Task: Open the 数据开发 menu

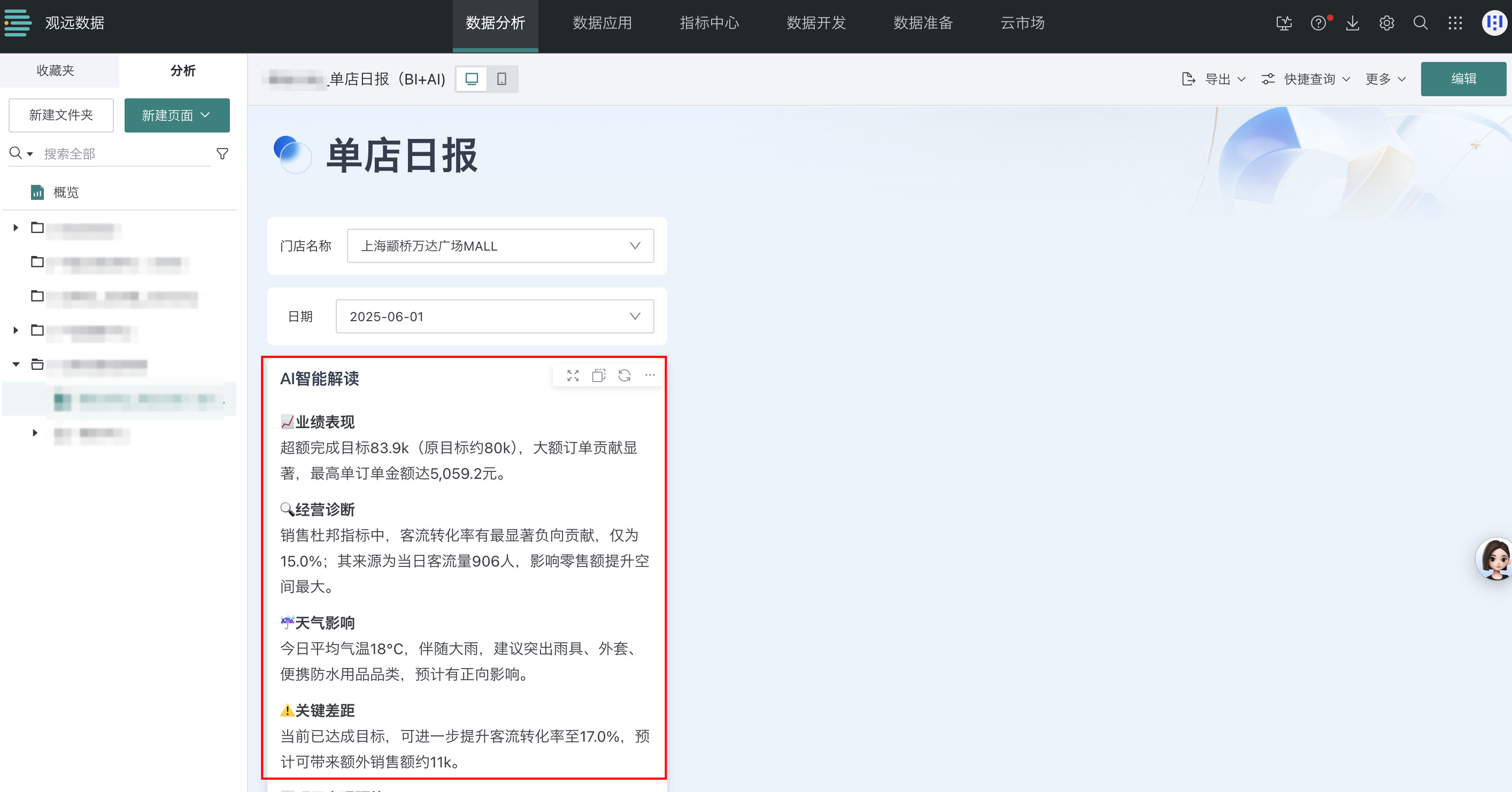Action: click(816, 23)
